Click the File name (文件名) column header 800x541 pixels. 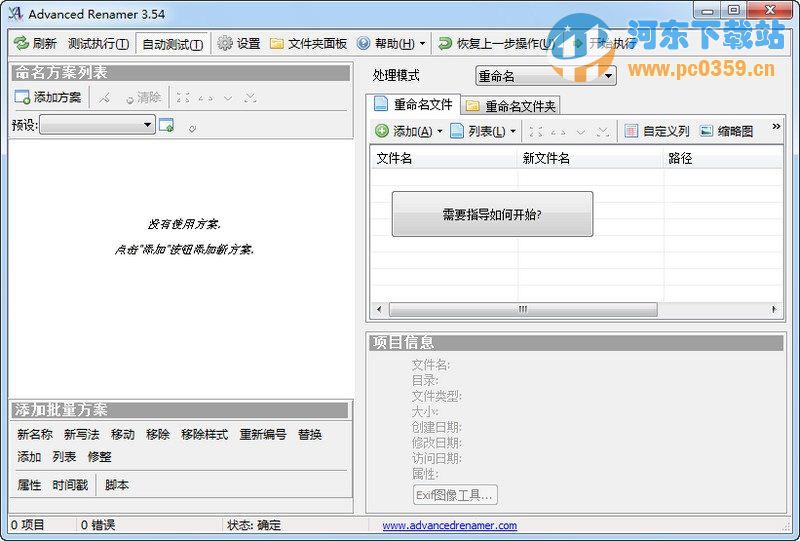pos(443,158)
